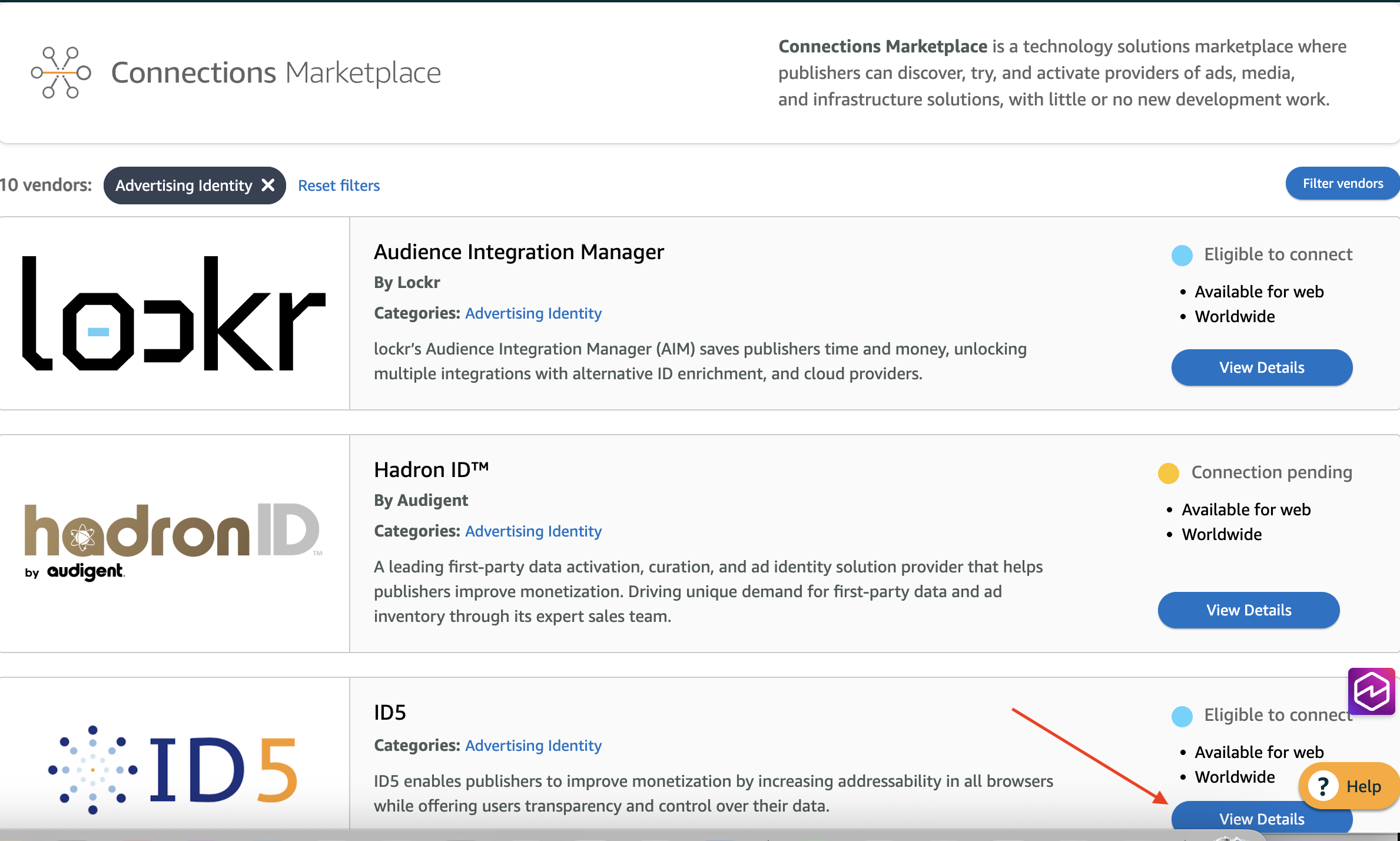Click the lockr logo thumbnail
This screenshot has height=841, width=1400.
[x=174, y=313]
